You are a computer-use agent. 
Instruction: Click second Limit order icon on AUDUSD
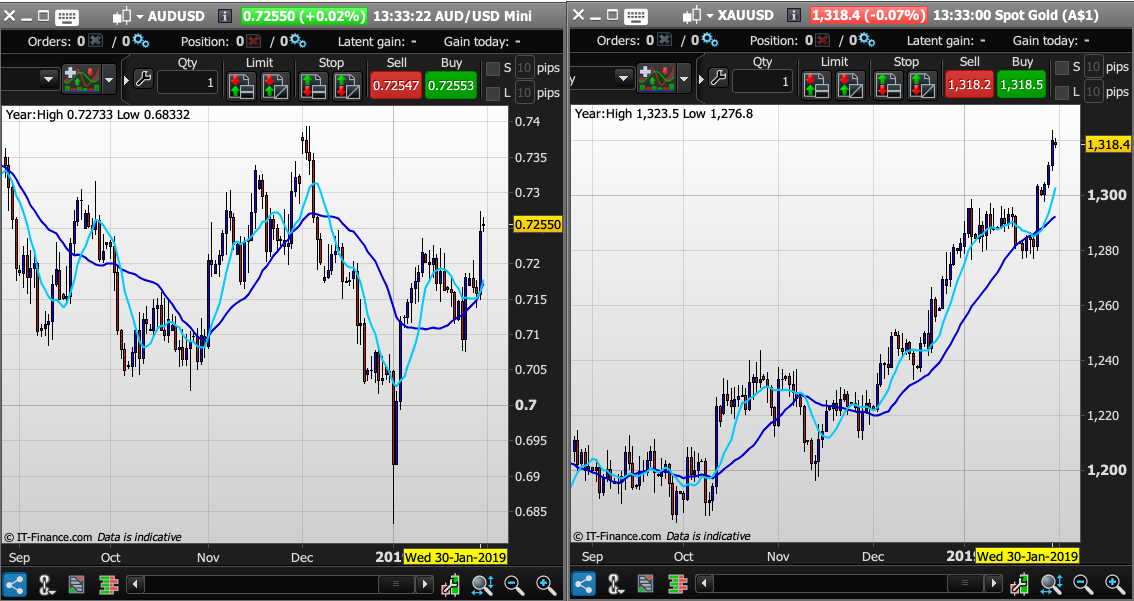[x=276, y=85]
